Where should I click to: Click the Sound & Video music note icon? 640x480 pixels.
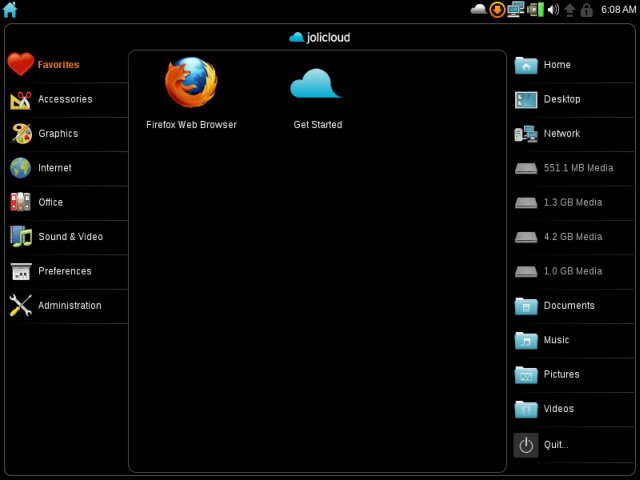pyautogui.click(x=21, y=236)
